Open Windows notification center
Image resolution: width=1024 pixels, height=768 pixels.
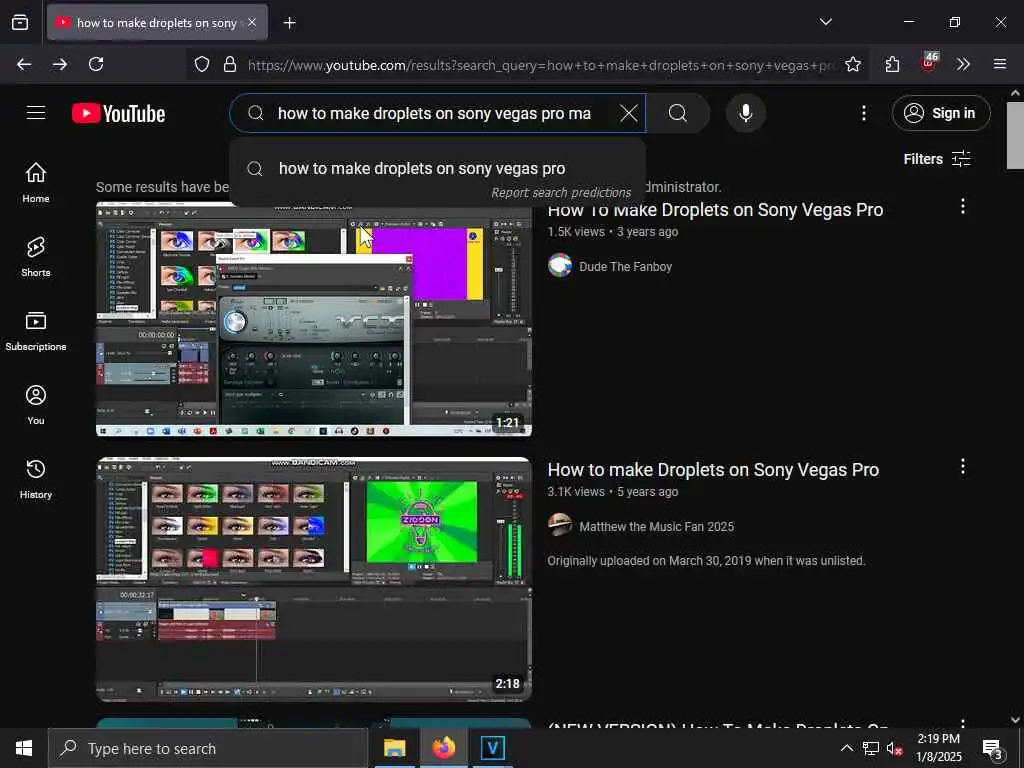click(x=993, y=748)
